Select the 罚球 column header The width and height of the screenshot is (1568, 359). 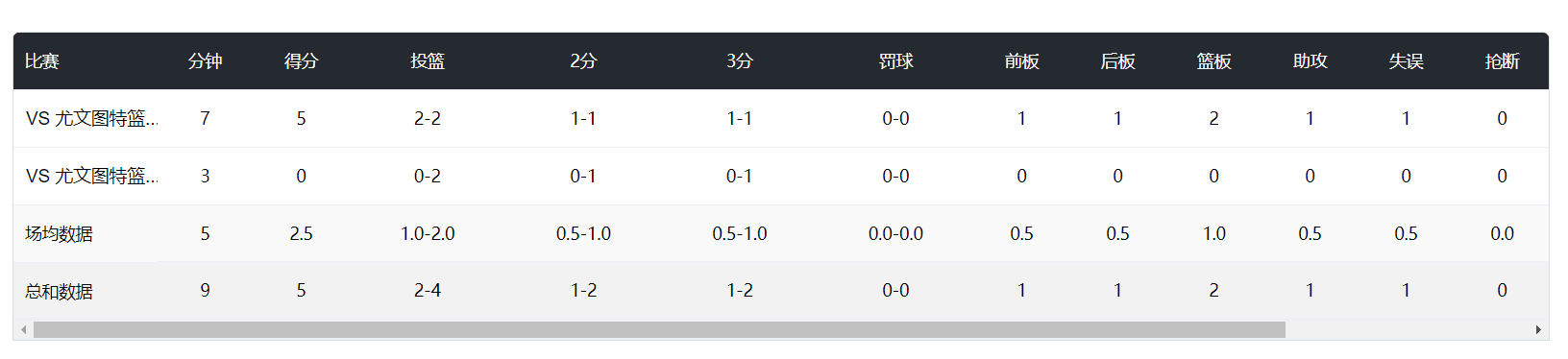point(896,61)
